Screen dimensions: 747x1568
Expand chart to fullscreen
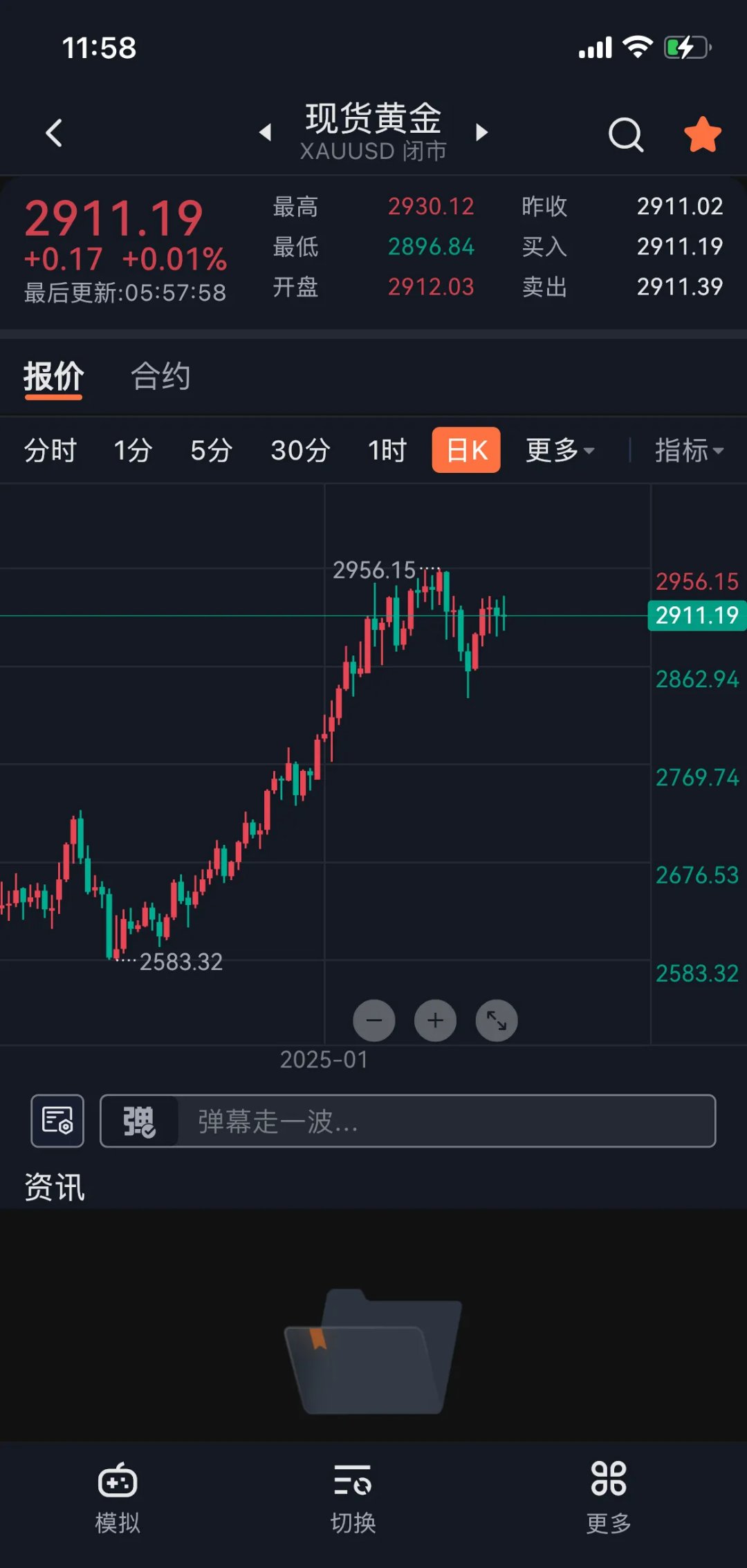(497, 1020)
